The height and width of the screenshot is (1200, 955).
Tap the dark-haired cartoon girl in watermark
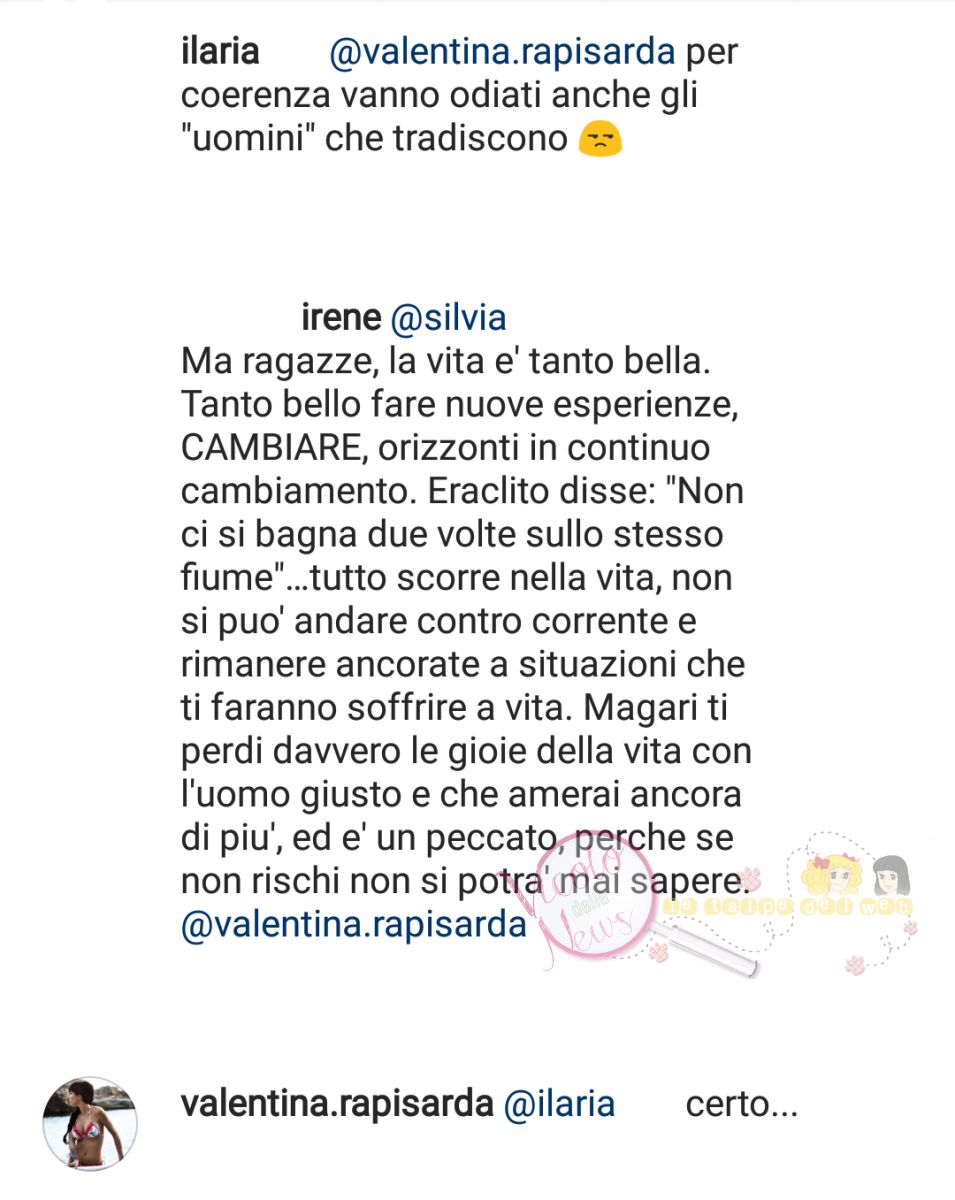click(x=891, y=877)
